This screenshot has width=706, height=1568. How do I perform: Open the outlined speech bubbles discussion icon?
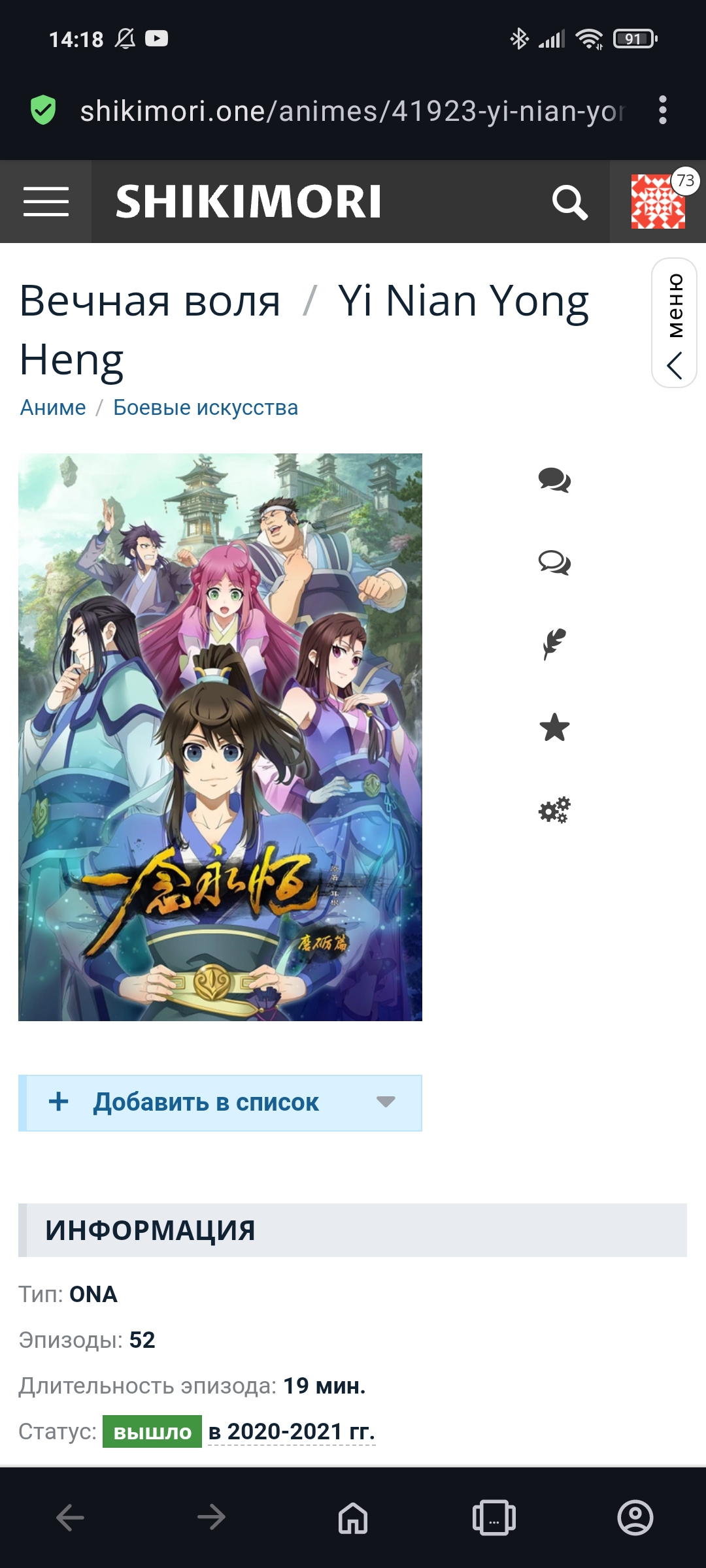pyautogui.click(x=554, y=563)
